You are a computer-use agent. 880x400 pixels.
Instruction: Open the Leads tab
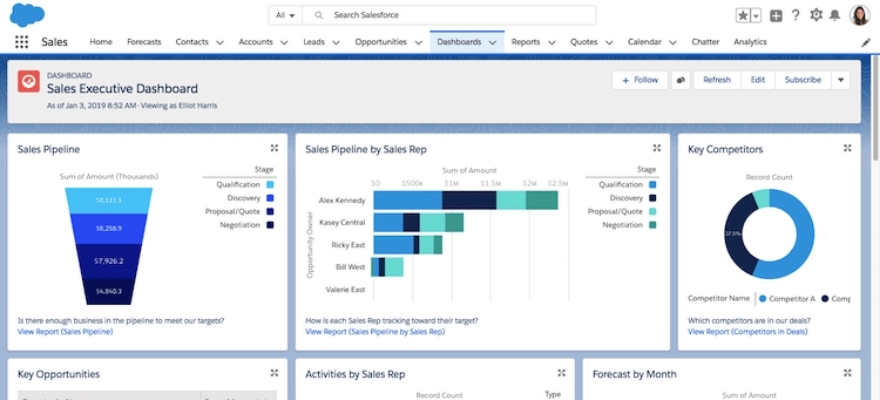coord(314,42)
